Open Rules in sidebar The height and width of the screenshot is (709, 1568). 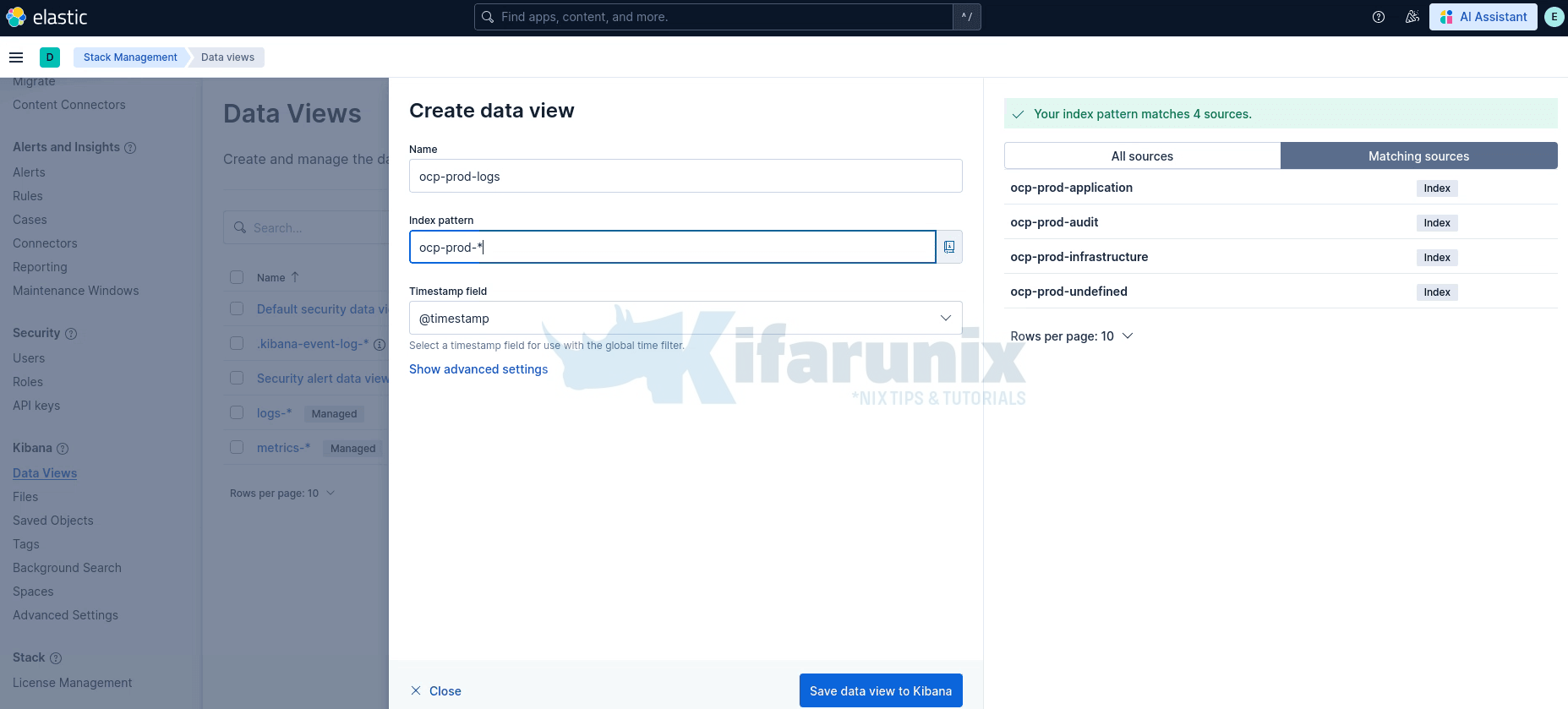(x=28, y=196)
